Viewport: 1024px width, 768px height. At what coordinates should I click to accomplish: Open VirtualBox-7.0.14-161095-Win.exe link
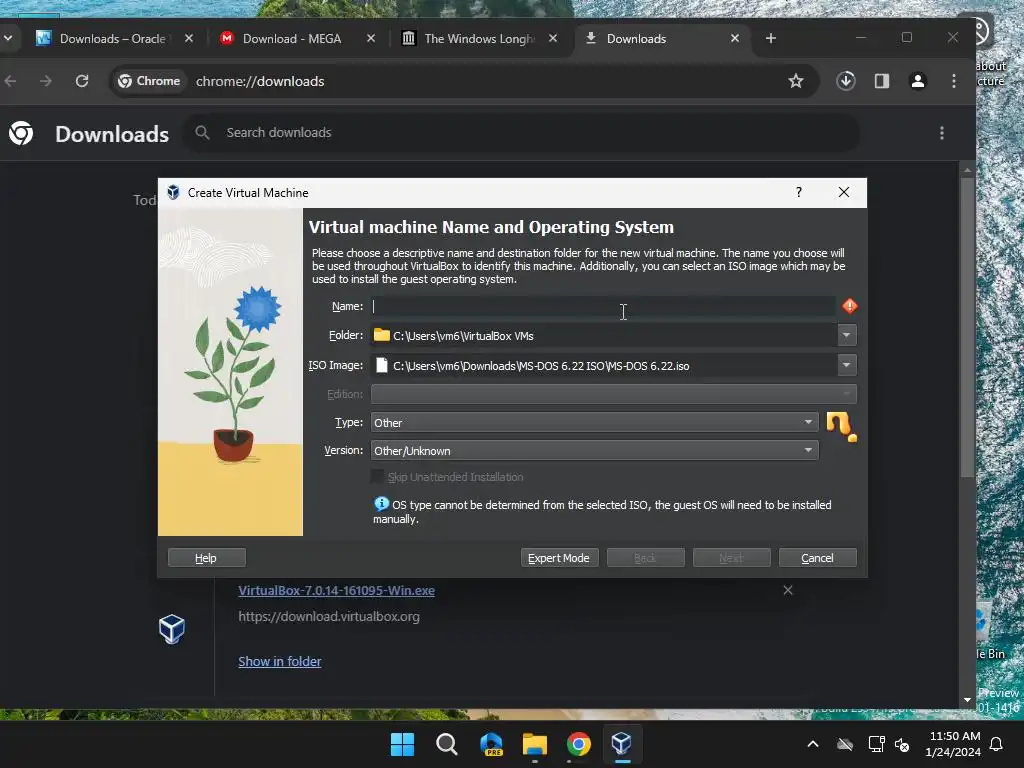click(x=336, y=590)
